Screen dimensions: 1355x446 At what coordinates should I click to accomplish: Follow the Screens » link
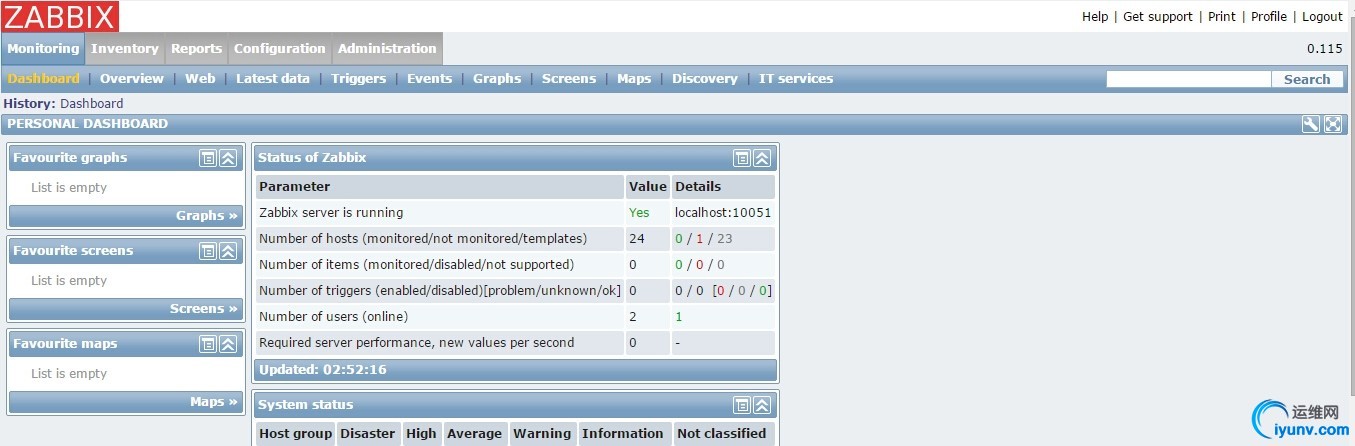[204, 308]
